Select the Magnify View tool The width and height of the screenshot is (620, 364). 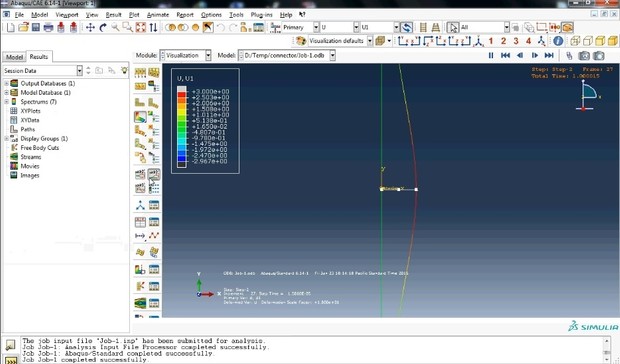(115, 27)
